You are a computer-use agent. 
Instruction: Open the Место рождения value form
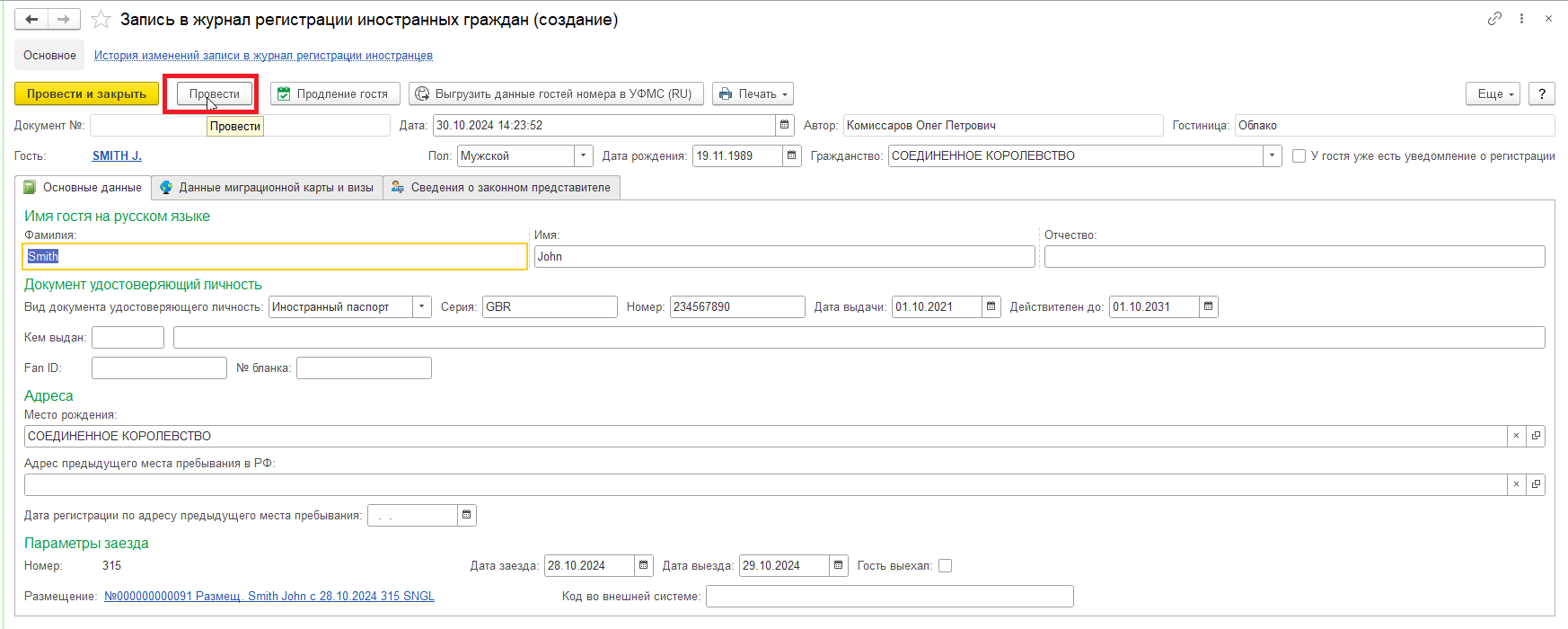(1536, 436)
